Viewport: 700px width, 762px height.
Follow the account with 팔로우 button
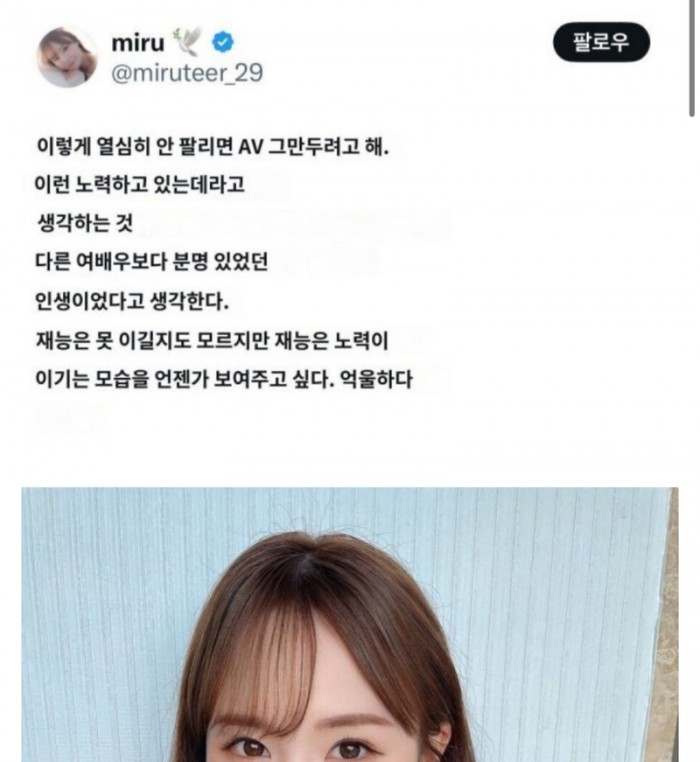click(x=601, y=42)
